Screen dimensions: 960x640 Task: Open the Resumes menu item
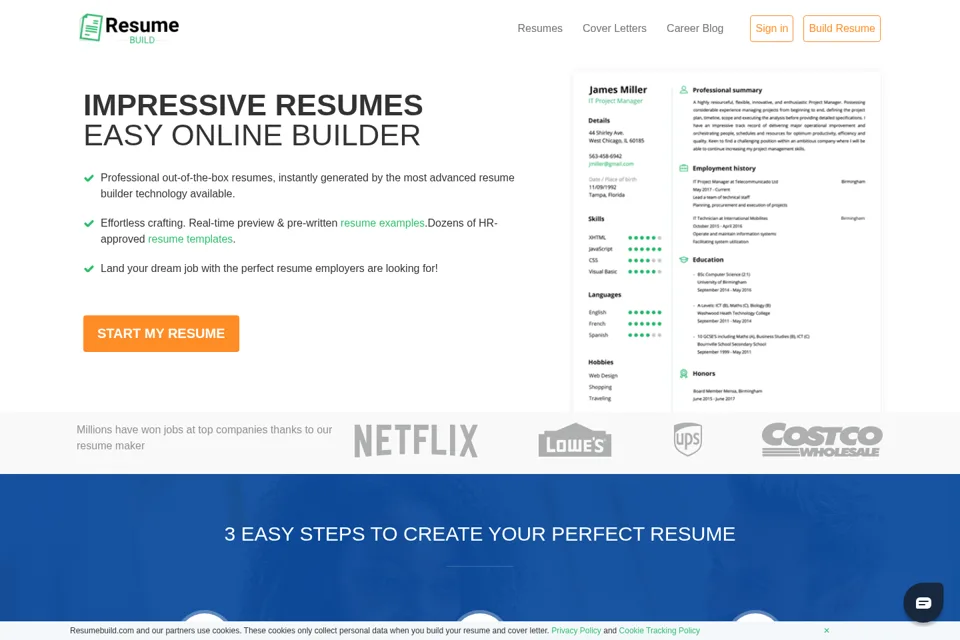pyautogui.click(x=539, y=28)
